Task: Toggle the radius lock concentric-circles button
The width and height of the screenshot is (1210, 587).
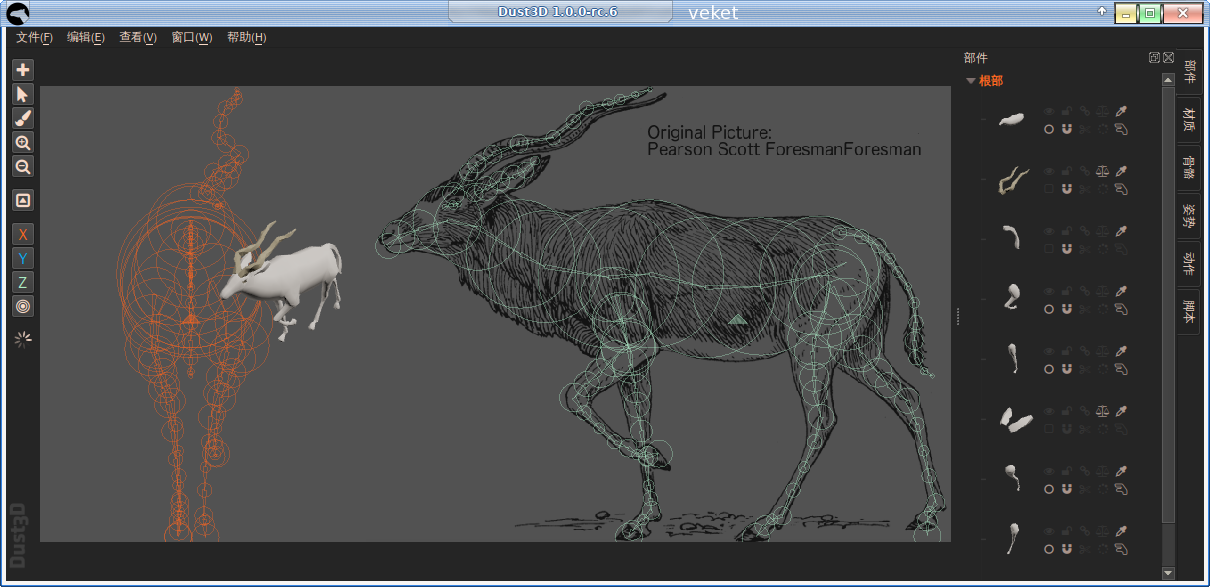Action: 23,306
